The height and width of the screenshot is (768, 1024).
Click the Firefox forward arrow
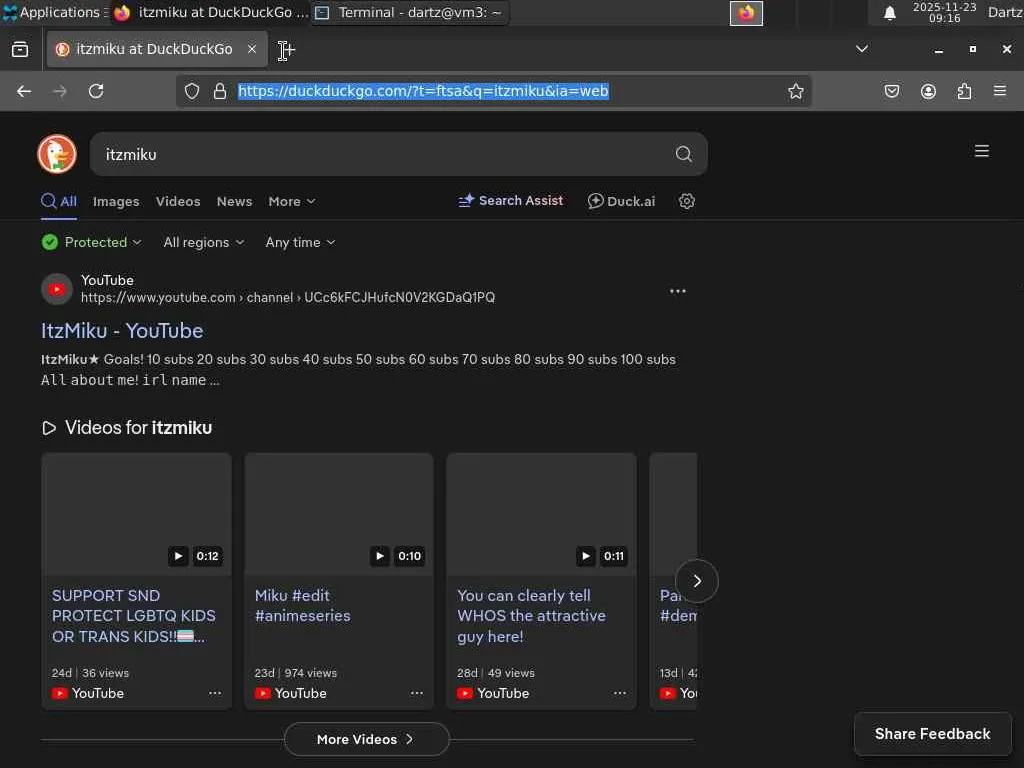[x=59, y=91]
